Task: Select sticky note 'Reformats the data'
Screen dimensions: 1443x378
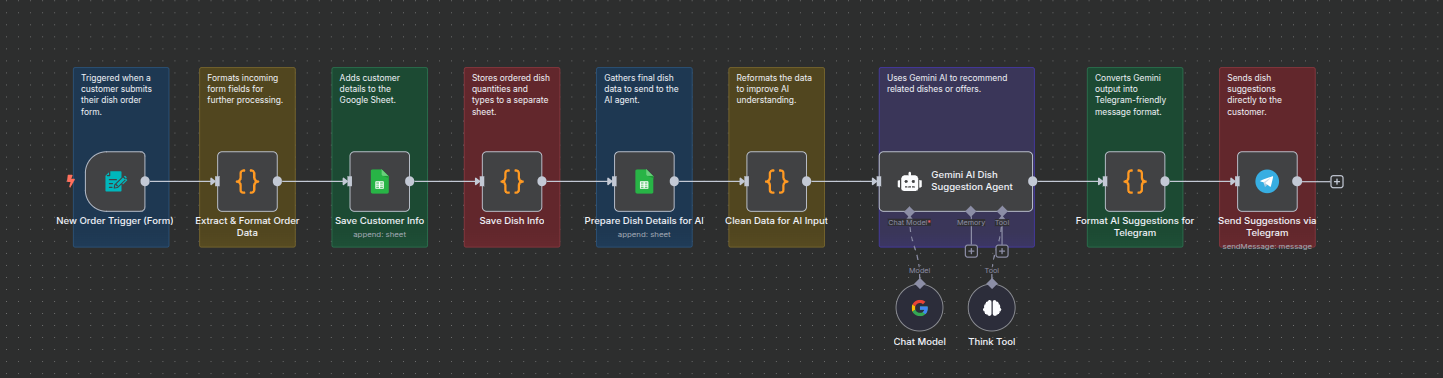Action: point(776,157)
